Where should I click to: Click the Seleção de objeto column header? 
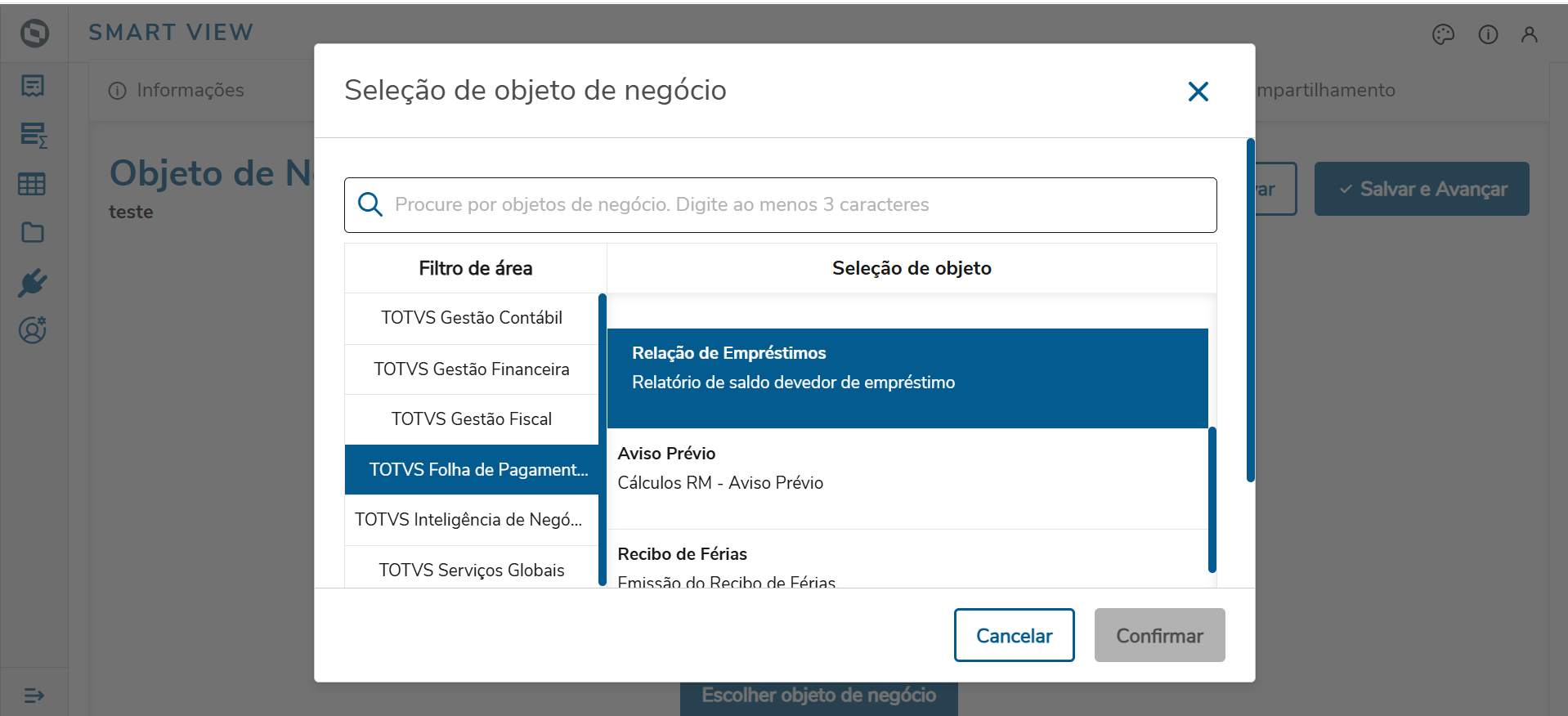pos(912,268)
